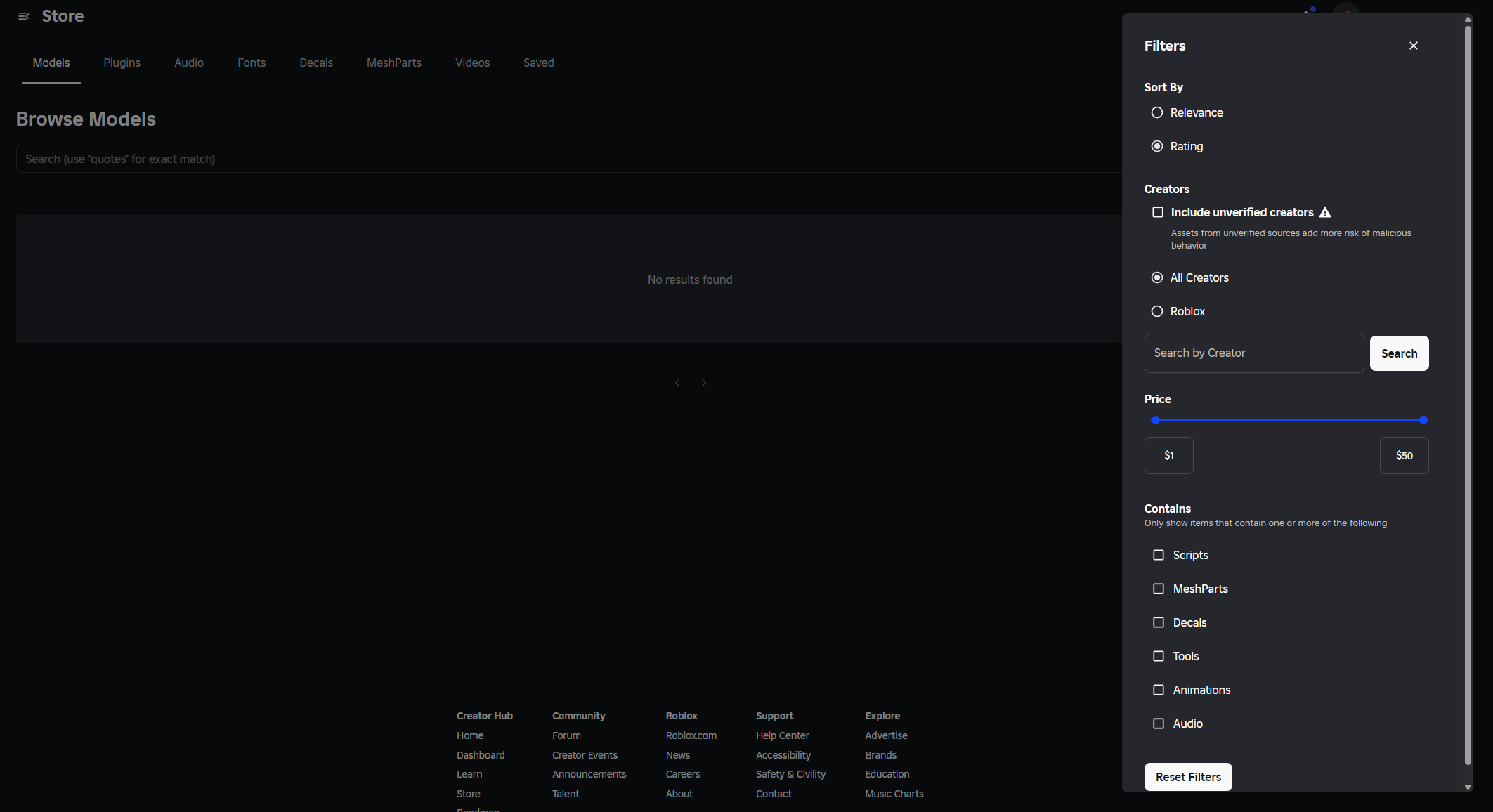The height and width of the screenshot is (812, 1493).
Task: Switch to the Decals tab
Action: [316, 63]
